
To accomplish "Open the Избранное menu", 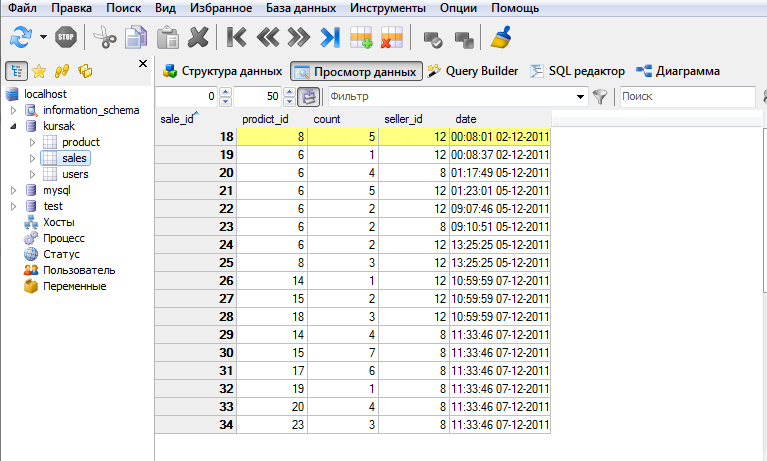I will pos(221,8).
